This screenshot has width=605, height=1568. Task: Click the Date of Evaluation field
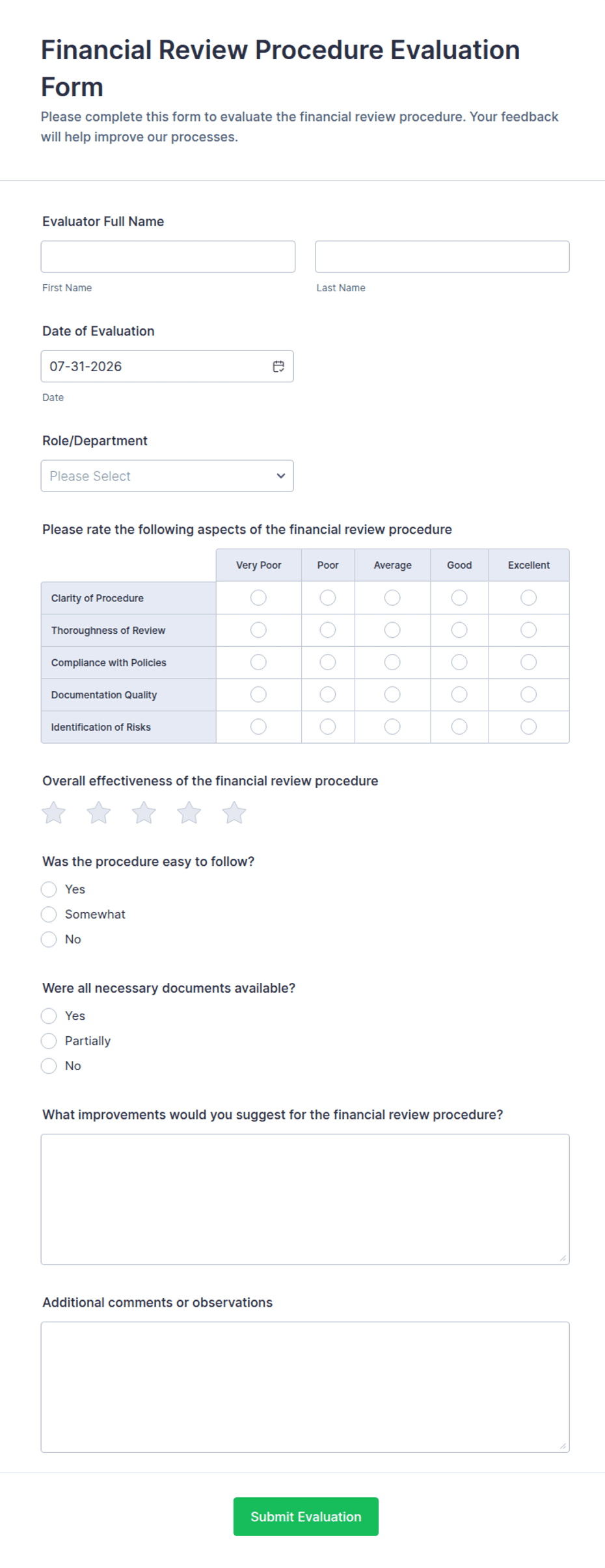click(x=167, y=367)
